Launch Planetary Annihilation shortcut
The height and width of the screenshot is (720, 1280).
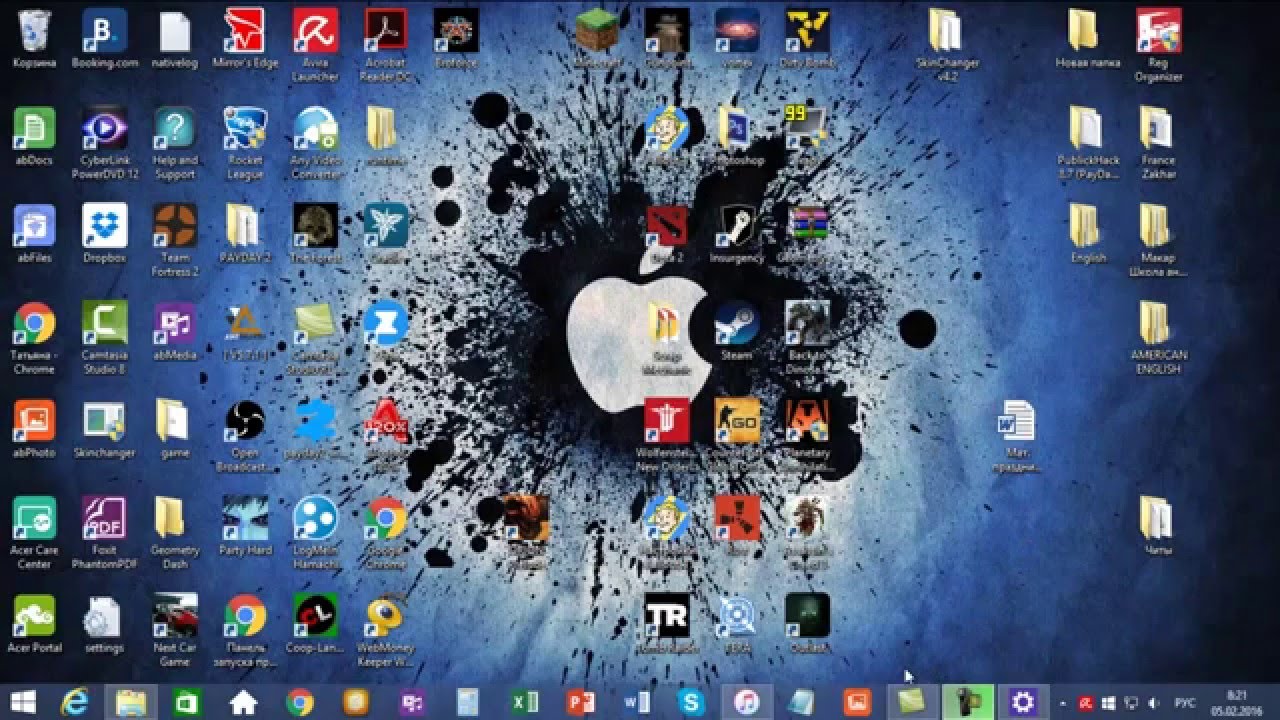807,421
